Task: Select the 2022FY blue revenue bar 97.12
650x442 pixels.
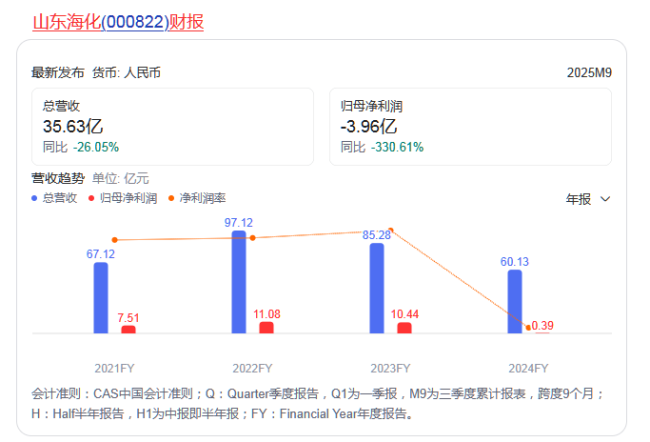Action: point(239,282)
